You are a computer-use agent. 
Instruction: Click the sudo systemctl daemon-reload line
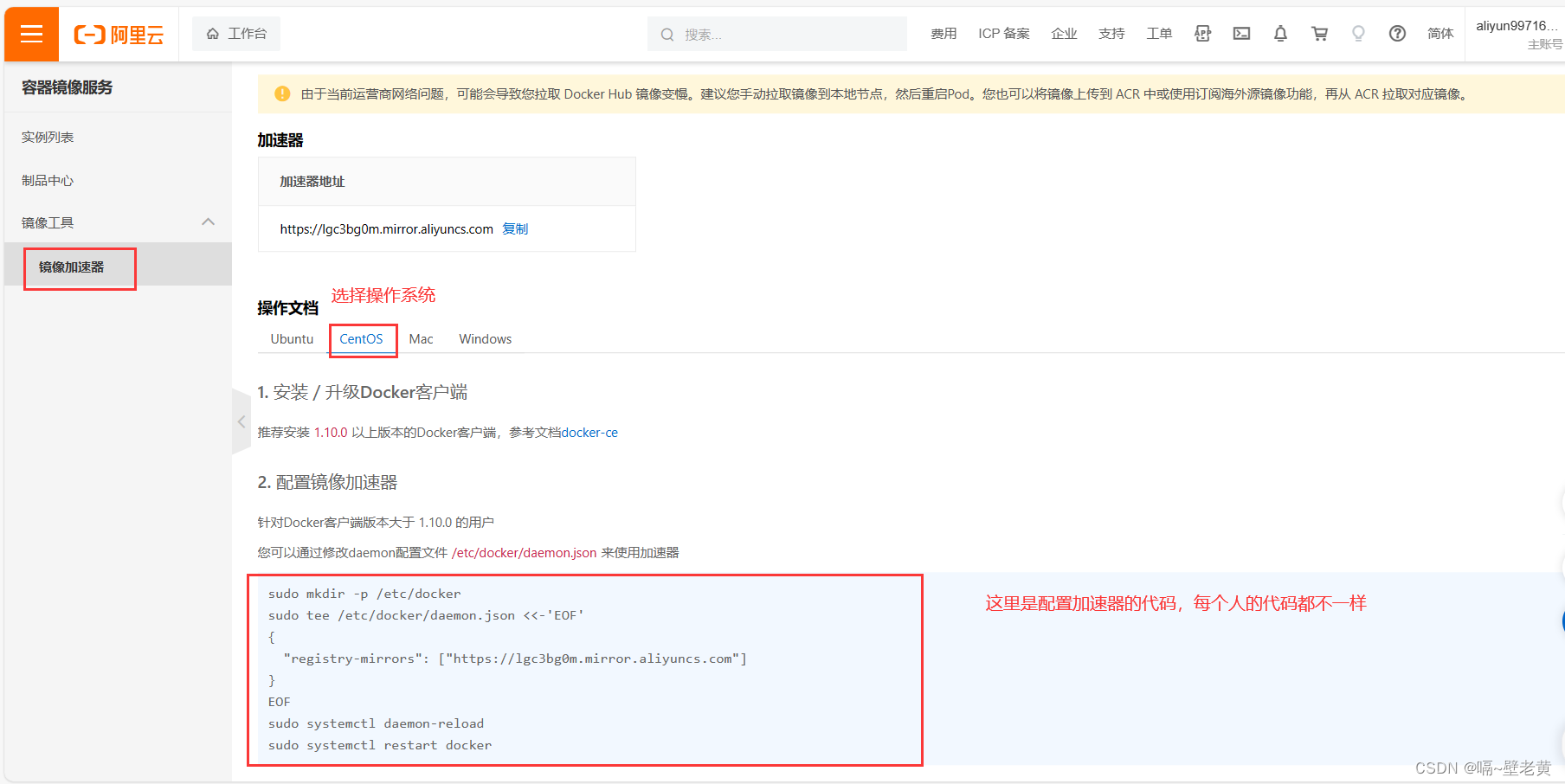point(376,723)
